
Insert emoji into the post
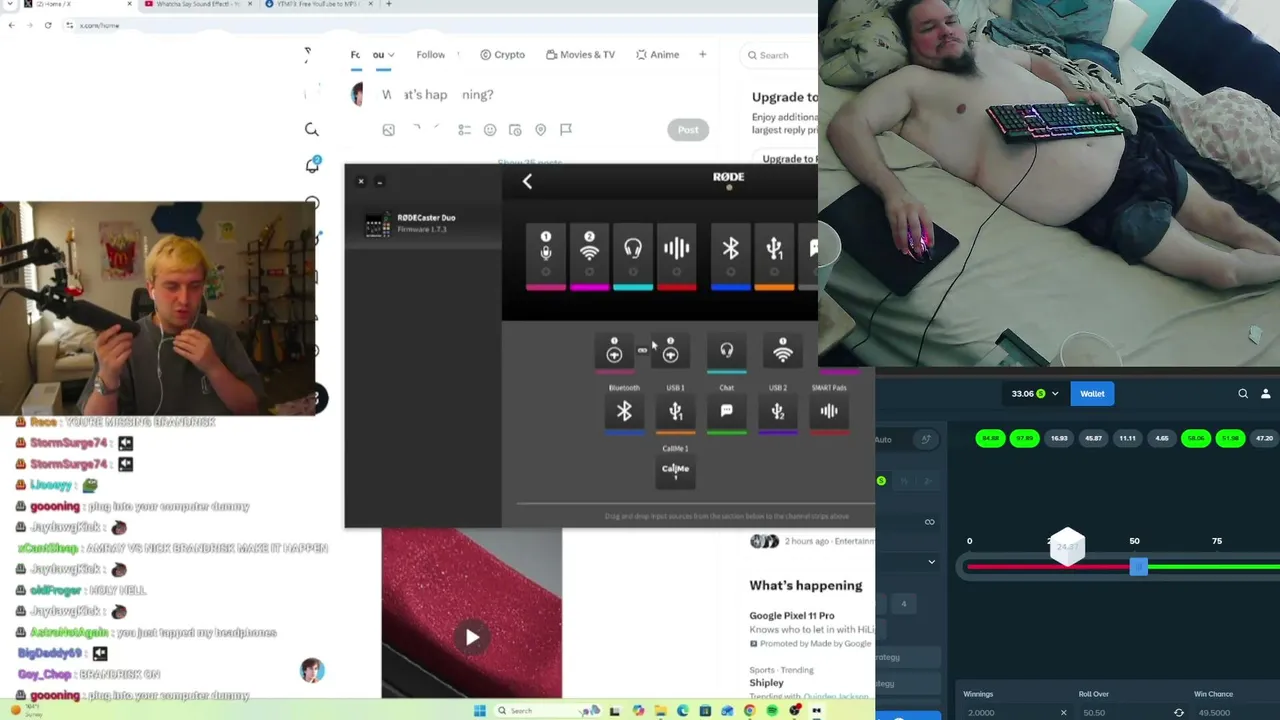coord(490,130)
